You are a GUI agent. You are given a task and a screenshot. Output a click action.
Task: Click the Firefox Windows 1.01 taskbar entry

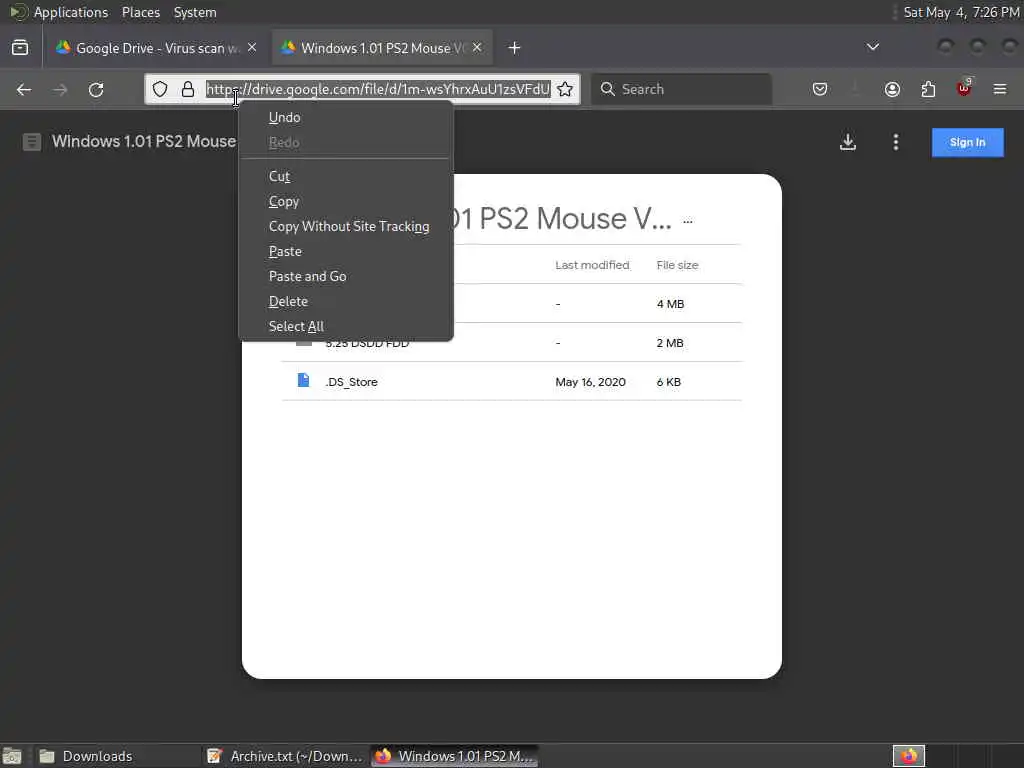(455, 756)
